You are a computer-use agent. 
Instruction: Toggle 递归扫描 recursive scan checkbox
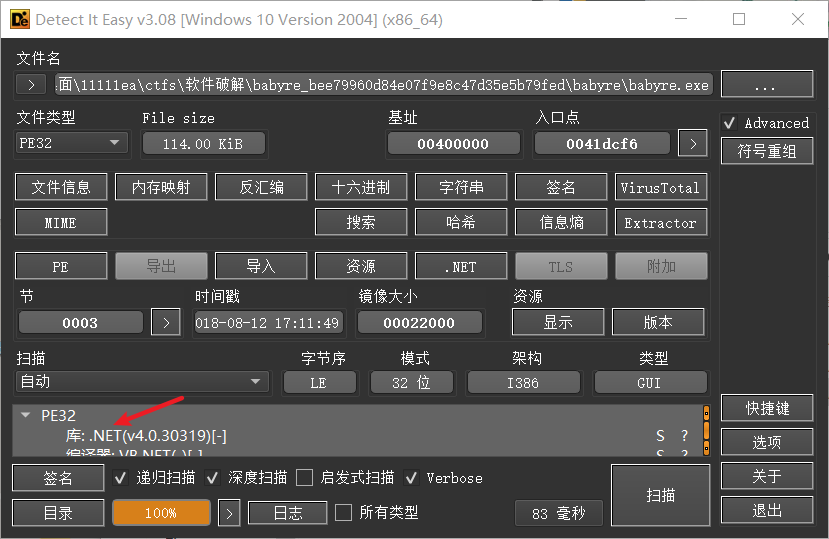tap(120, 478)
